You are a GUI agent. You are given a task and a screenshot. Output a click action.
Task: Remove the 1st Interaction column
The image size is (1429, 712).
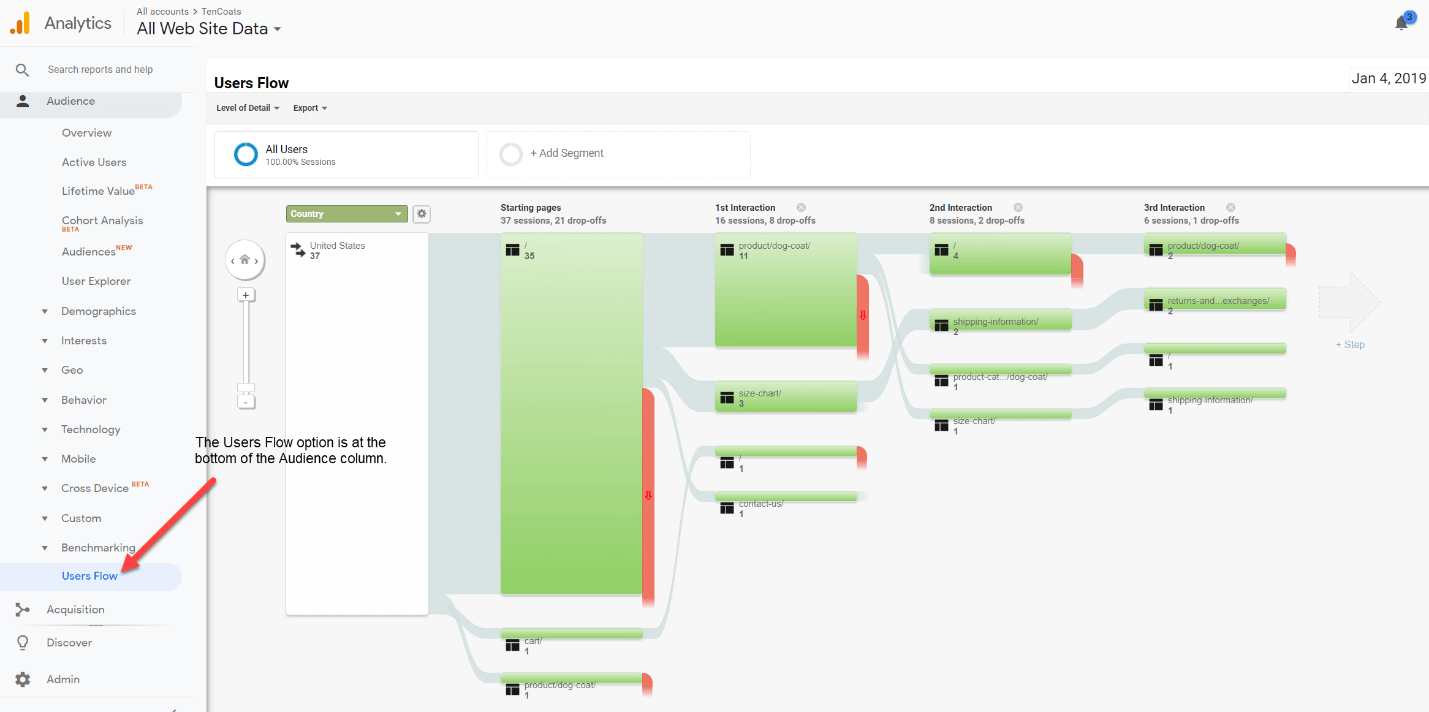(801, 208)
